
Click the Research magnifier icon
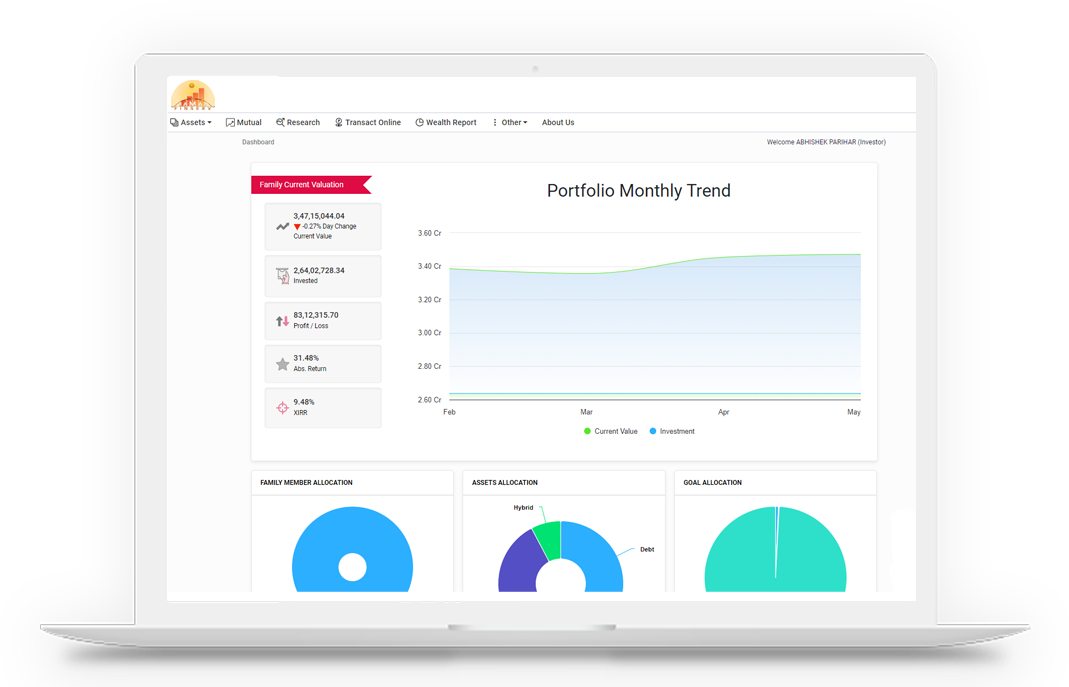(280, 123)
